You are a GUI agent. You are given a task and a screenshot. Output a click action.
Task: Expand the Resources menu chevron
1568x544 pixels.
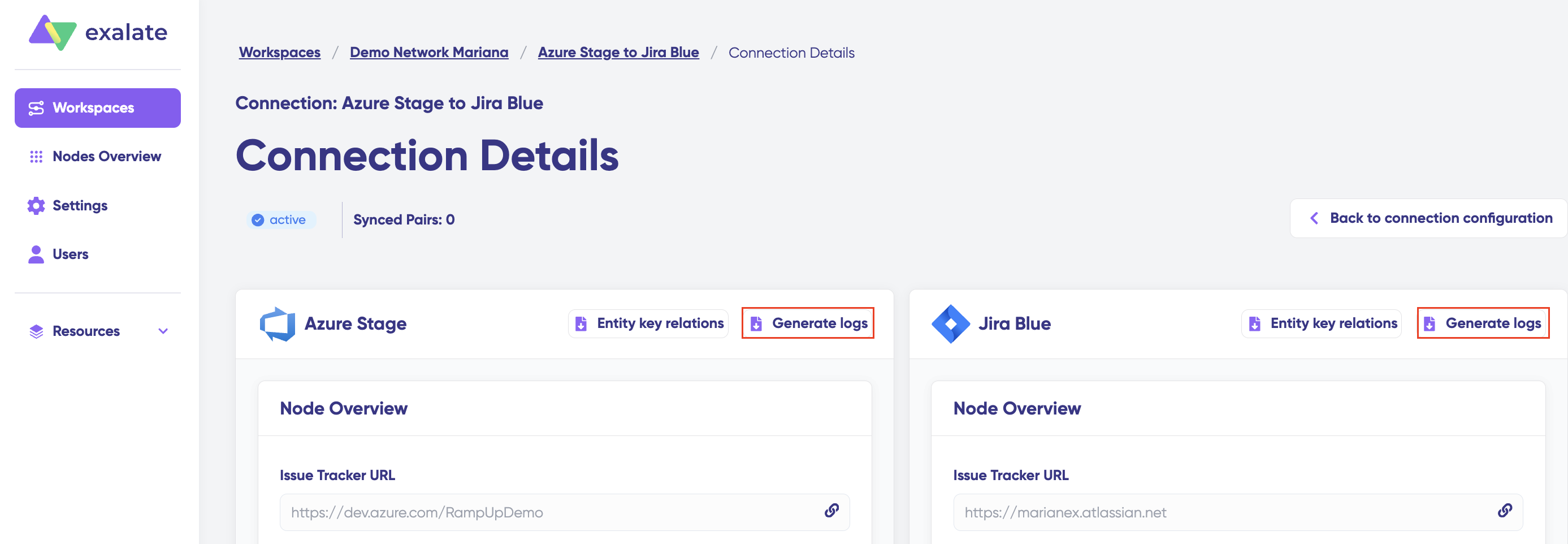(163, 331)
